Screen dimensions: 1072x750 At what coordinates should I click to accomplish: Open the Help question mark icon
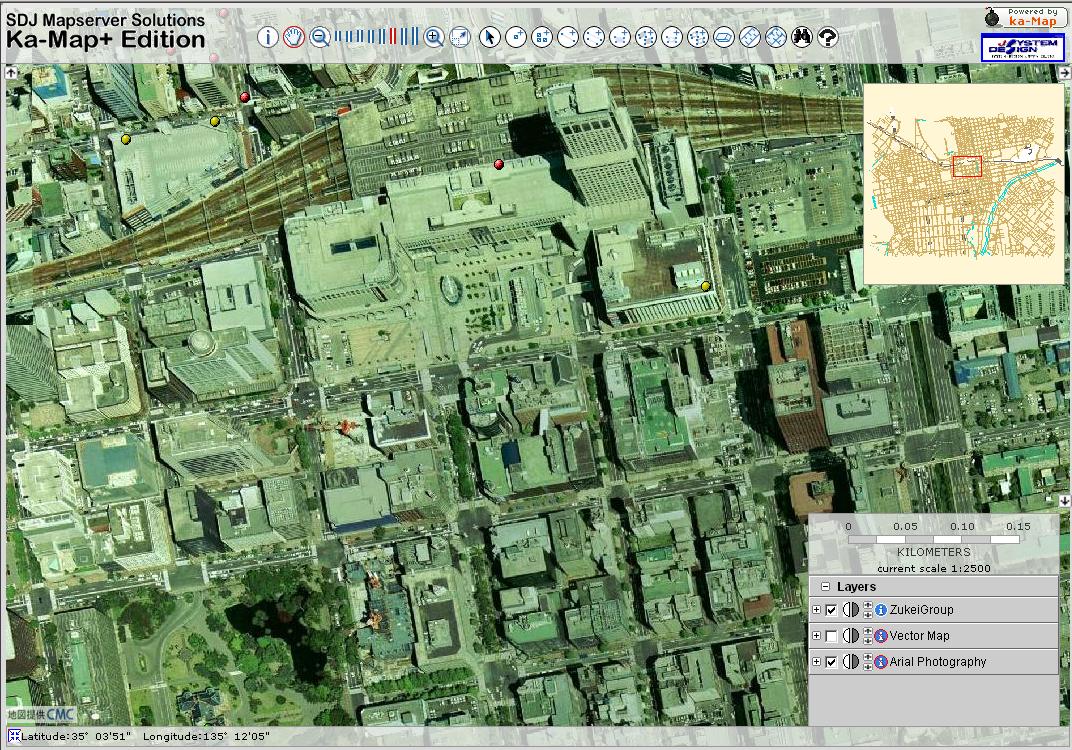click(x=827, y=37)
